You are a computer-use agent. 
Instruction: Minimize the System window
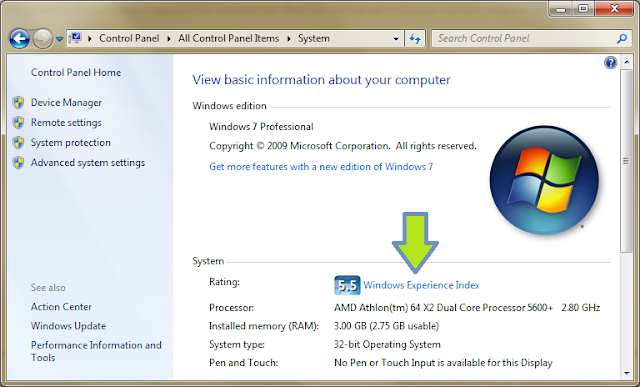561,9
